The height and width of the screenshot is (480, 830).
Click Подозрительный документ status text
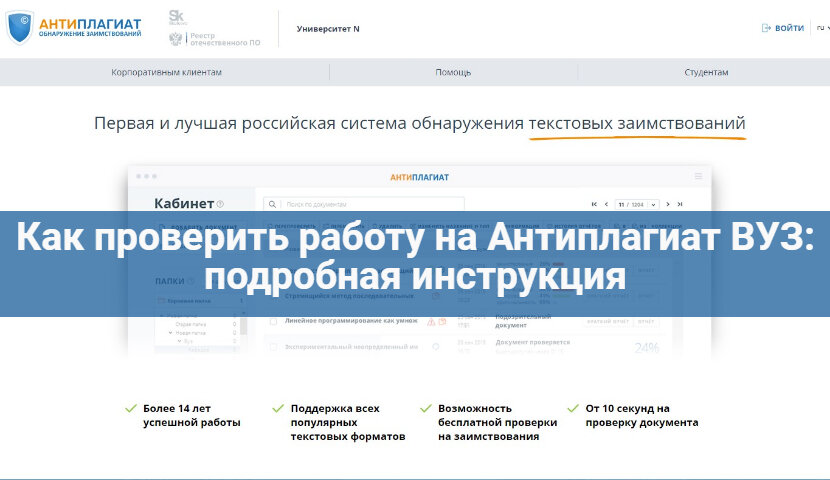523,321
